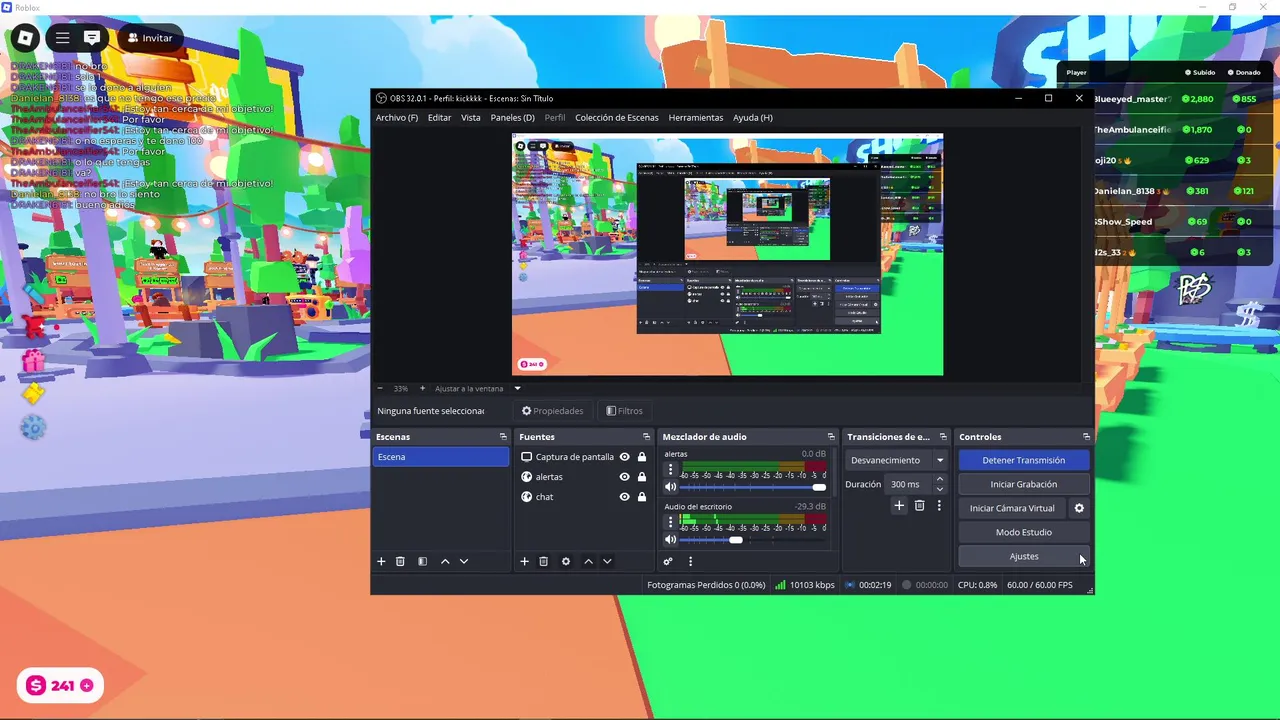Open the Ayuda menu
1280x720 pixels.
(752, 118)
